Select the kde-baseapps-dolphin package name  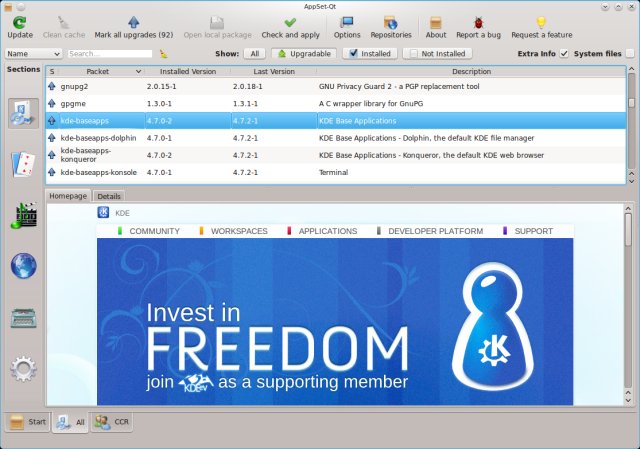(x=98, y=138)
